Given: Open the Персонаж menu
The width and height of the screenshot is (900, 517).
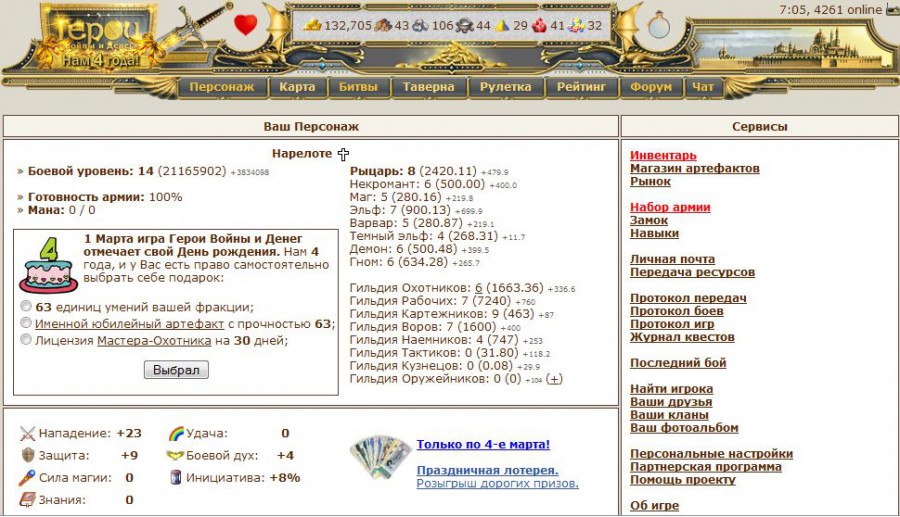Looking at the screenshot, I should coord(222,87).
